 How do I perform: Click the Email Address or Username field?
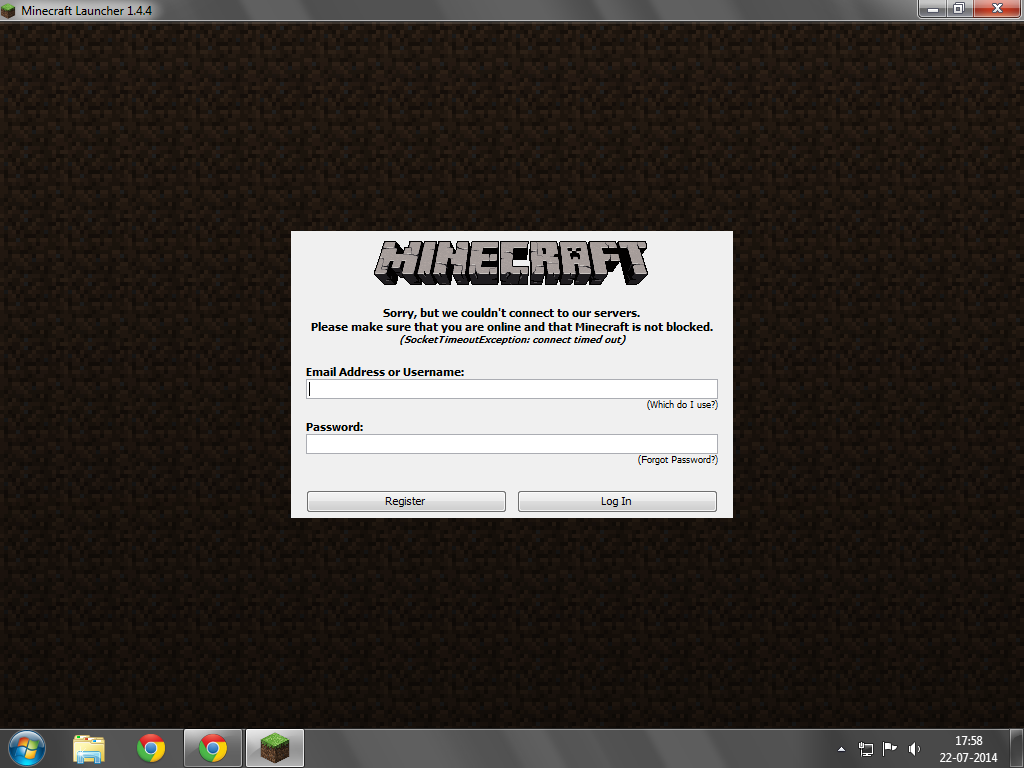click(x=511, y=389)
